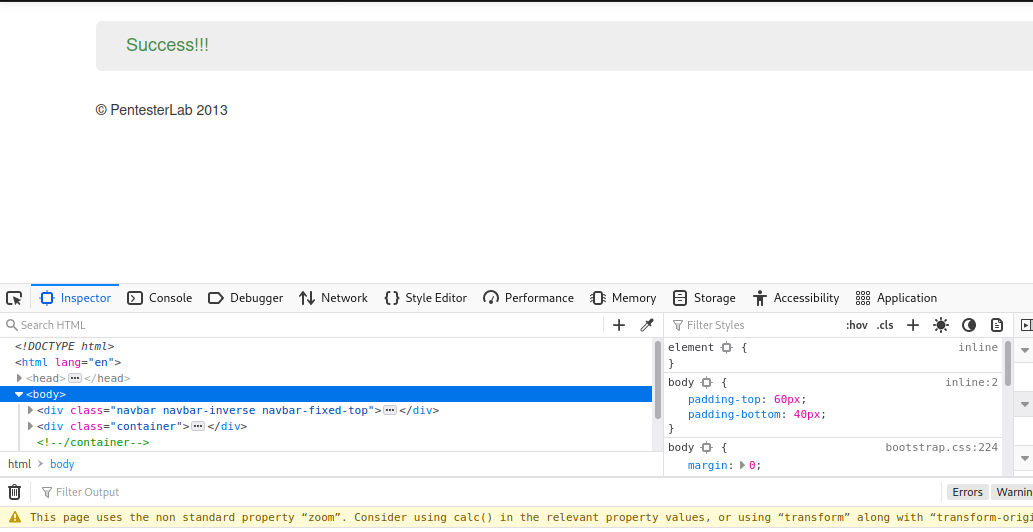Switch to the Memory tab
Screen dimensions: 1033x532
[x=623, y=298]
